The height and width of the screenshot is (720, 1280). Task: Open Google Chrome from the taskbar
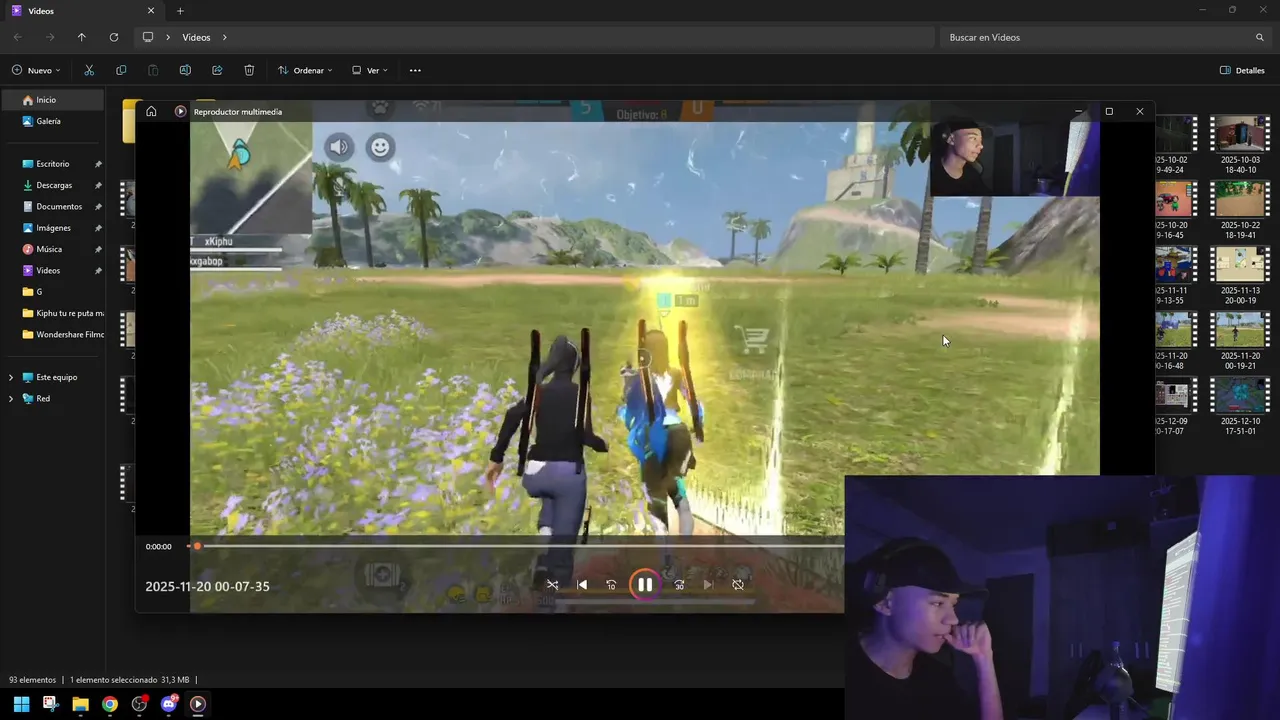[110, 704]
